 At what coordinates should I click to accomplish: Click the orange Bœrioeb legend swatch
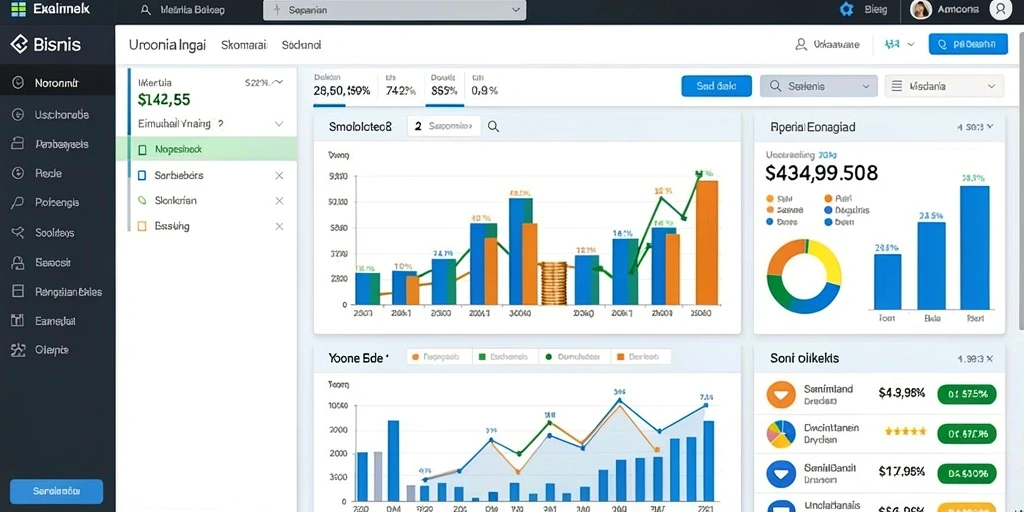(x=622, y=357)
